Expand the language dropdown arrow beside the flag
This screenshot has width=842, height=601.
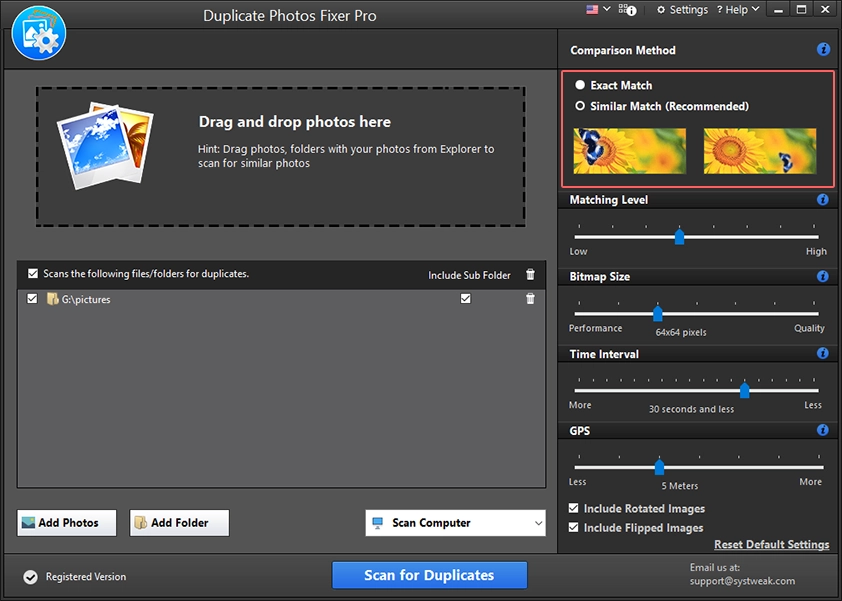[607, 9]
